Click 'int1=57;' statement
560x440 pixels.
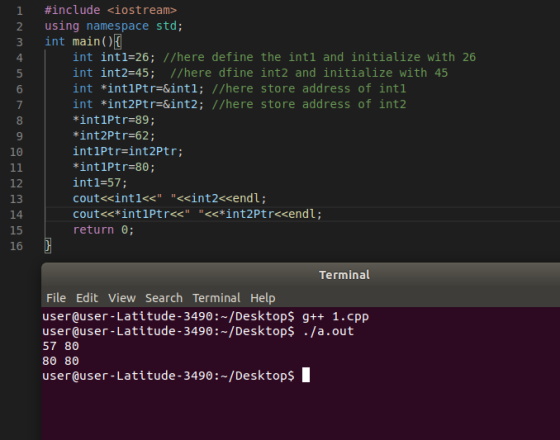point(100,183)
